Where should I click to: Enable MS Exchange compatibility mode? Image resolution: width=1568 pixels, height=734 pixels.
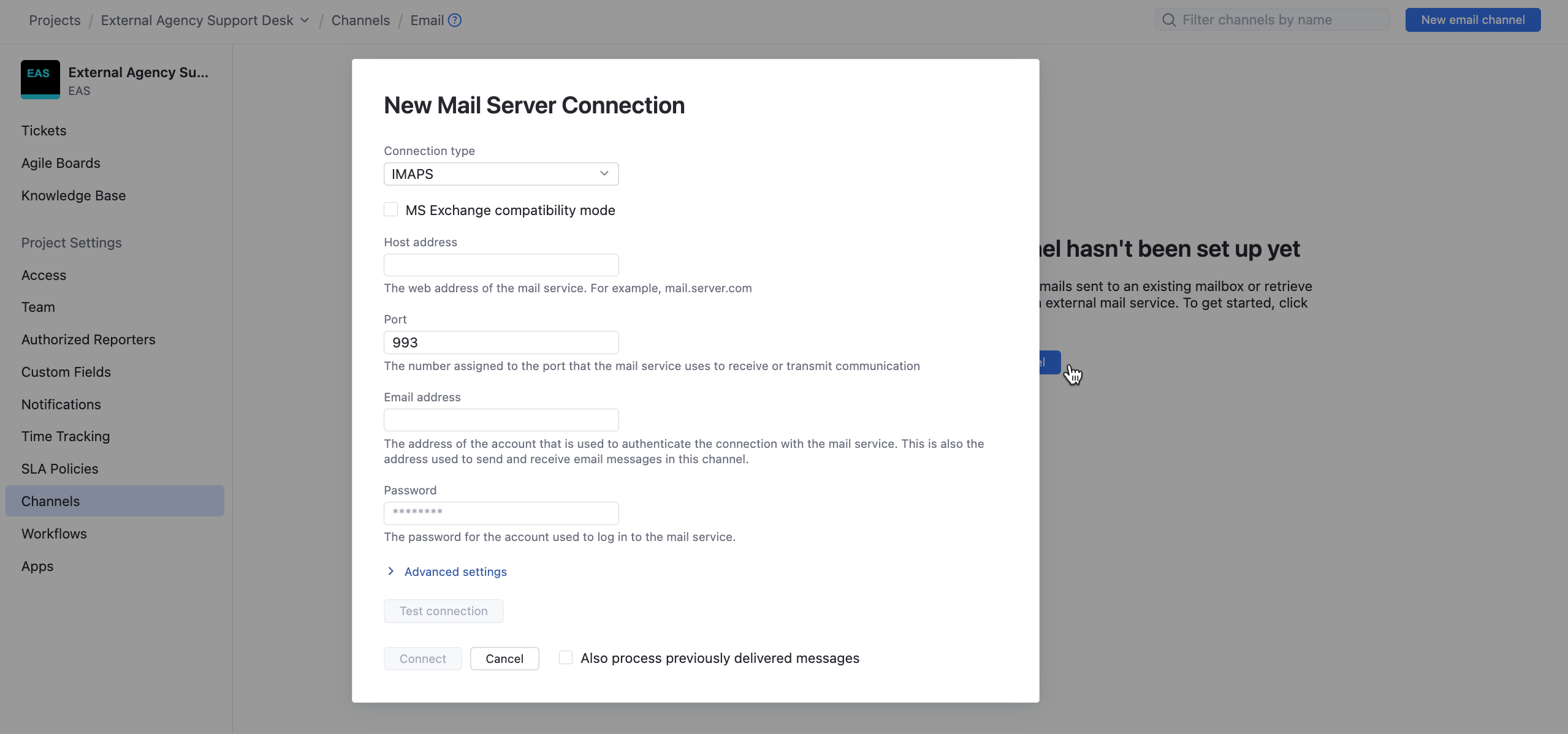[390, 209]
